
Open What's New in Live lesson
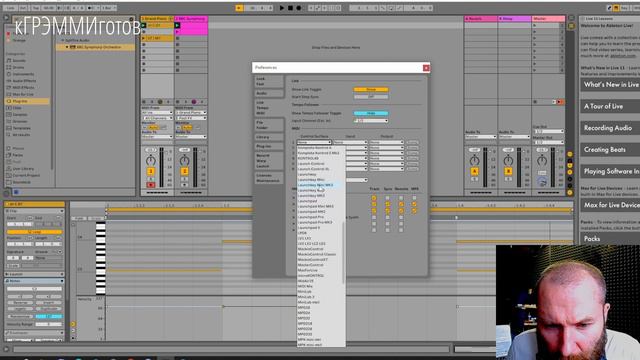click(x=611, y=84)
